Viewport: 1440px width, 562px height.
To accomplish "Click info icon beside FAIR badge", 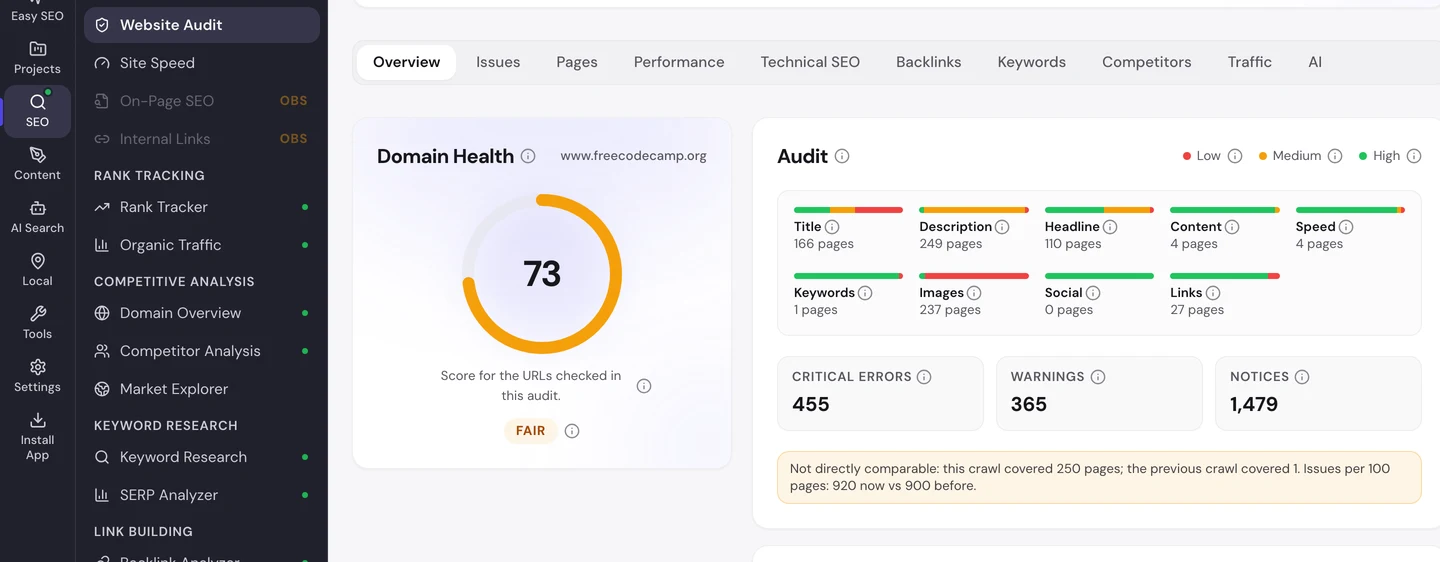I will point(572,431).
